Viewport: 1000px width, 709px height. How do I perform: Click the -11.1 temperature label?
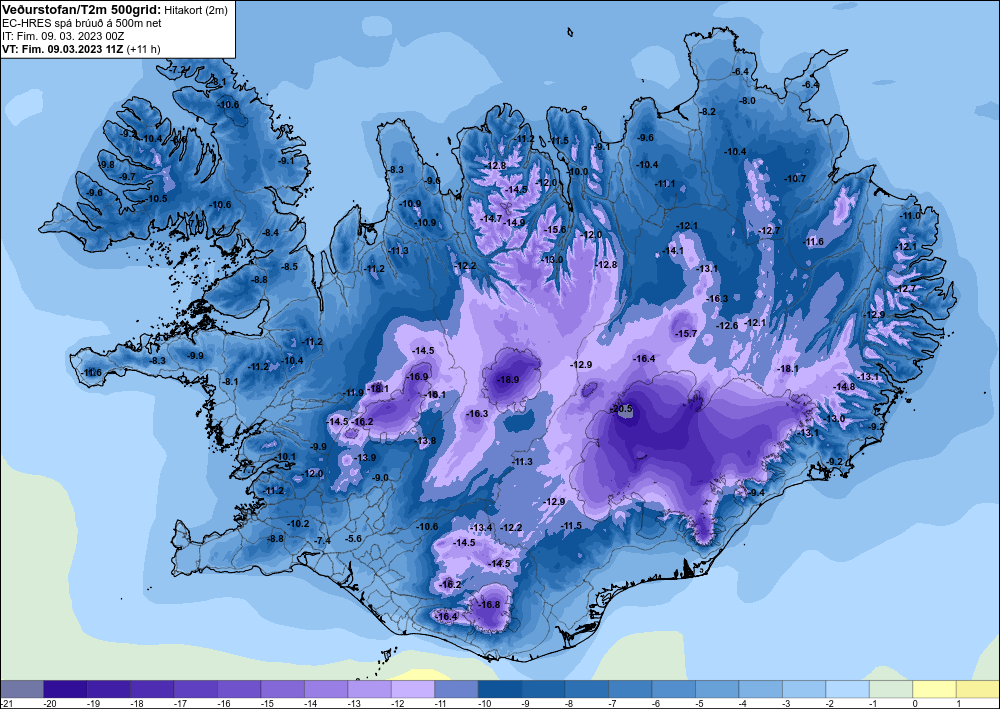click(665, 184)
